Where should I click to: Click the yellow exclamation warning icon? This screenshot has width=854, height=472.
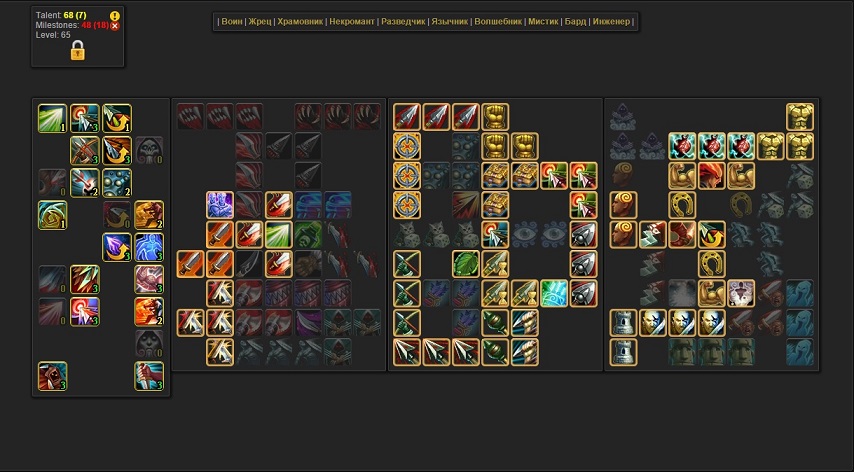click(x=114, y=16)
